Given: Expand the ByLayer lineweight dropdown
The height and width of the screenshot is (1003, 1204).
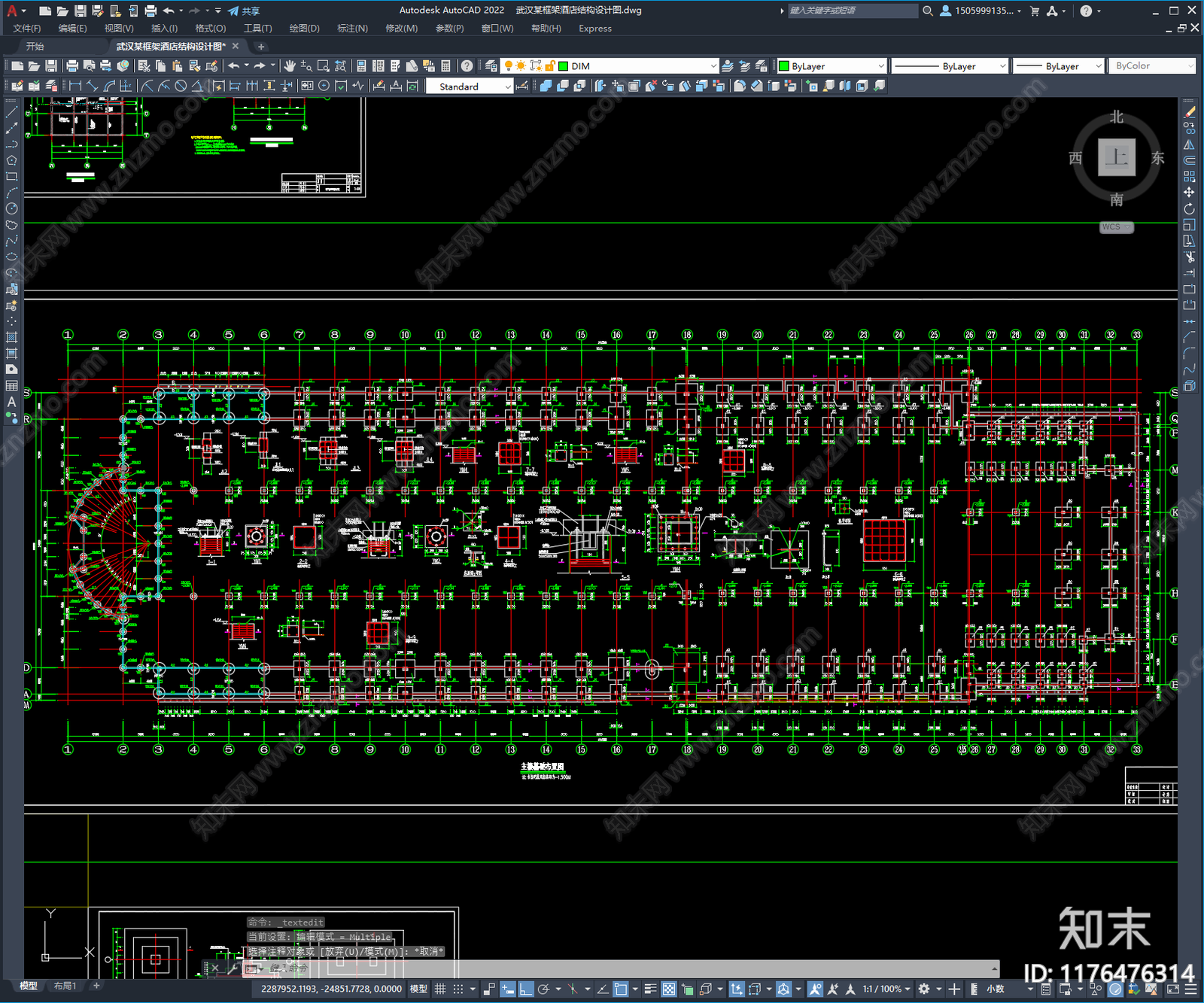Looking at the screenshot, I should point(1098,66).
